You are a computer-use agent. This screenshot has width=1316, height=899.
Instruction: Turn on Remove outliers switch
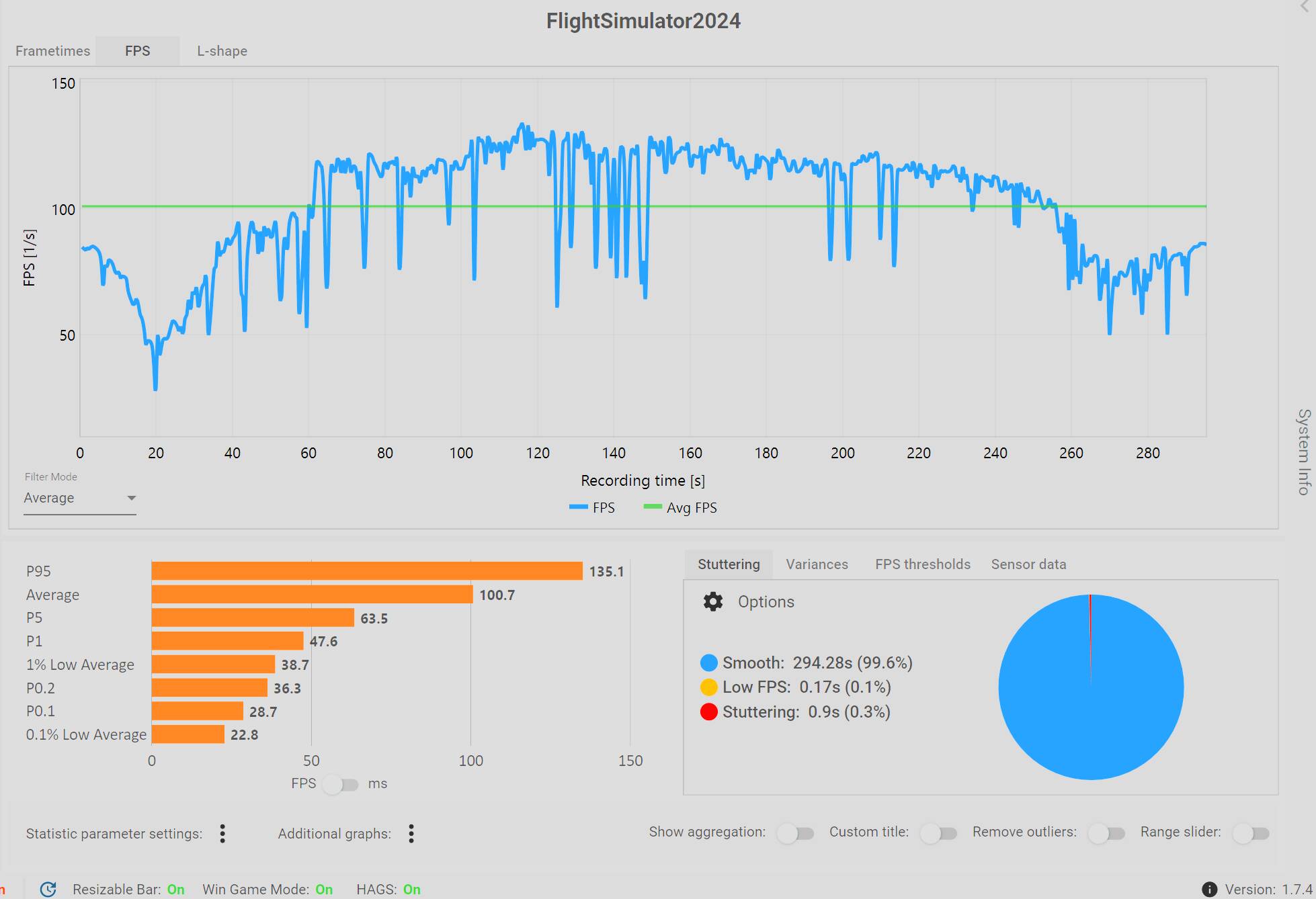[1107, 833]
